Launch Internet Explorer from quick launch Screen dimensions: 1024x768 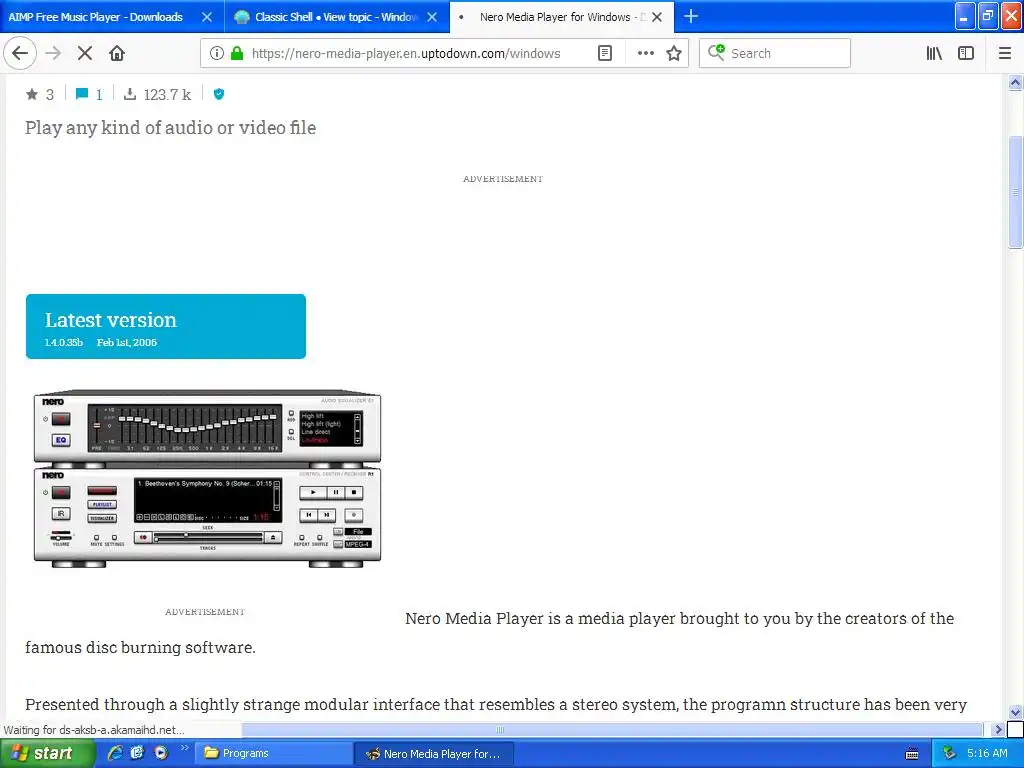[x=115, y=753]
